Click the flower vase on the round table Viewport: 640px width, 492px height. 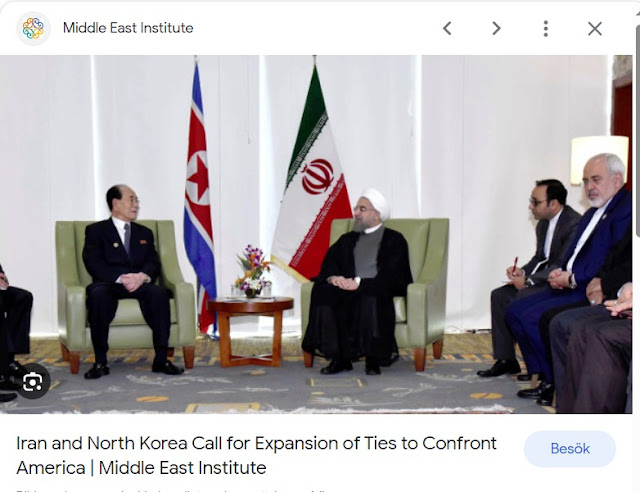pos(252,272)
